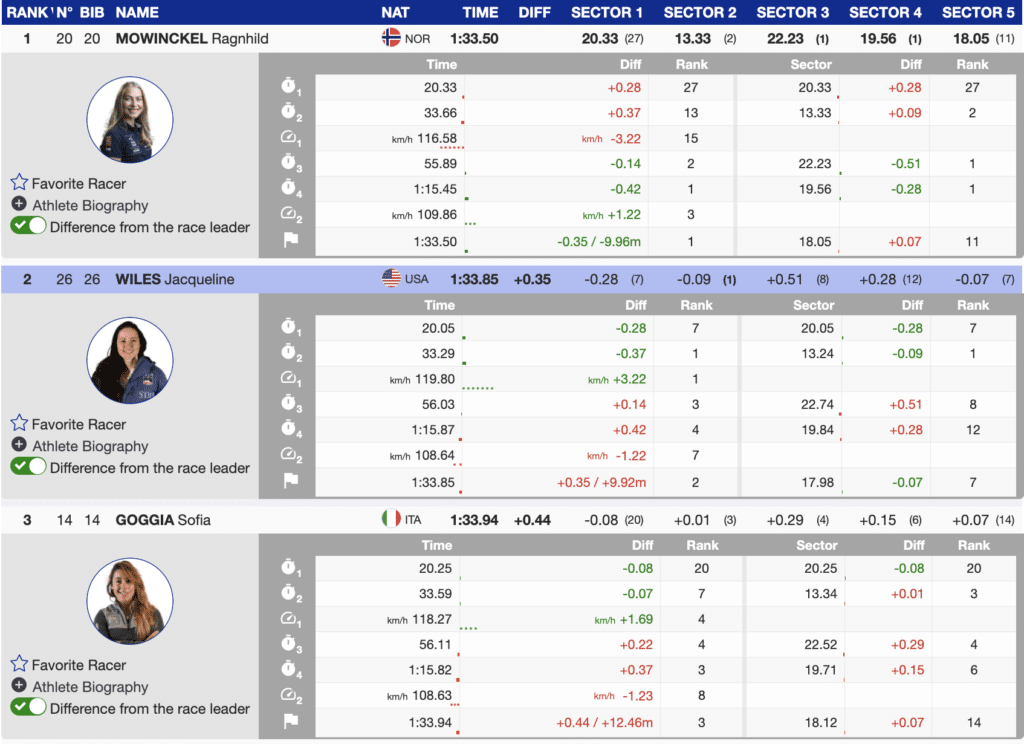Click Ragnhild Mowinckel's profile photo

point(129,120)
